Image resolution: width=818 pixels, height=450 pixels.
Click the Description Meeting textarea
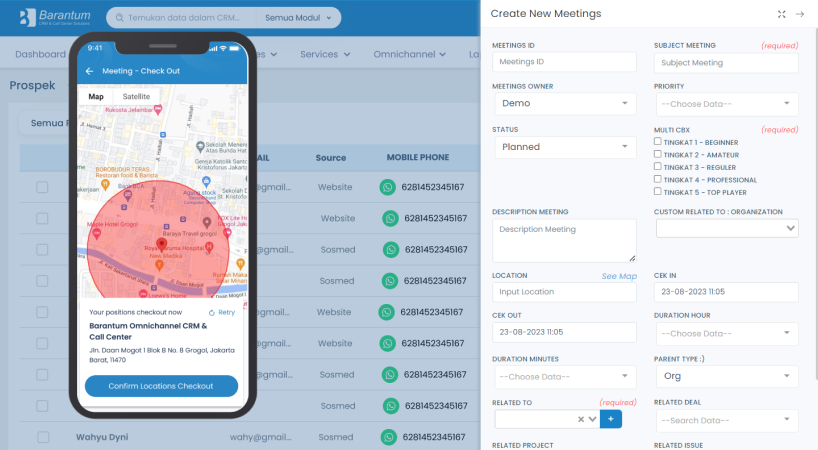click(x=564, y=240)
